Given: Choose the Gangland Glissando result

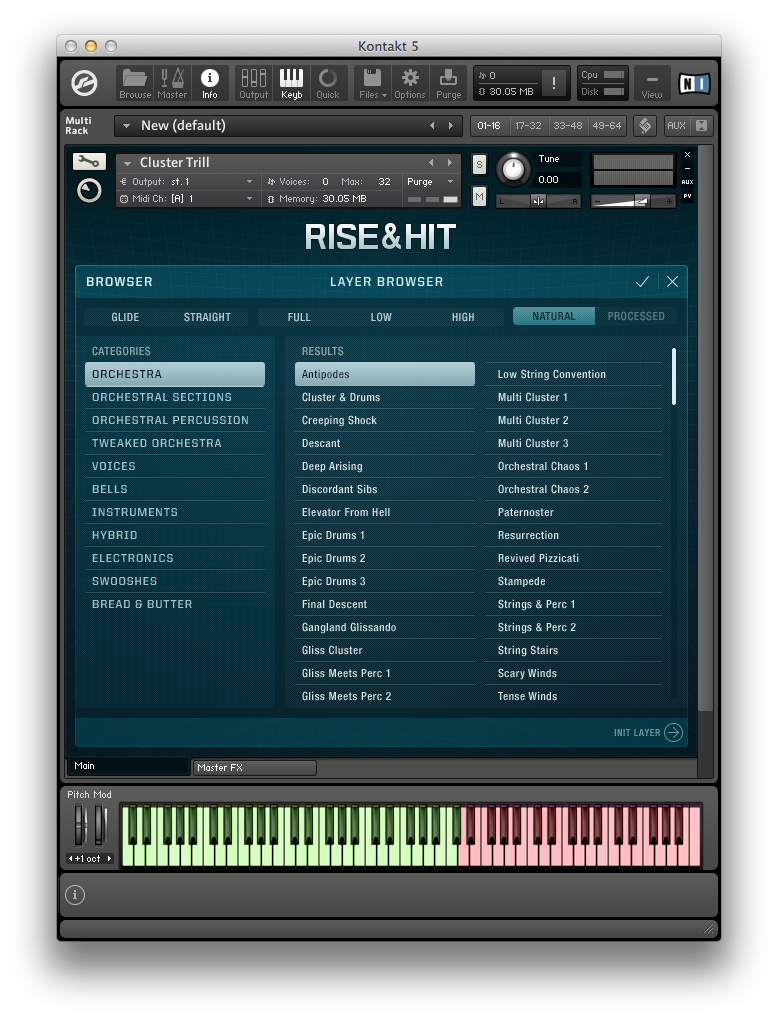Looking at the screenshot, I should tap(384, 627).
